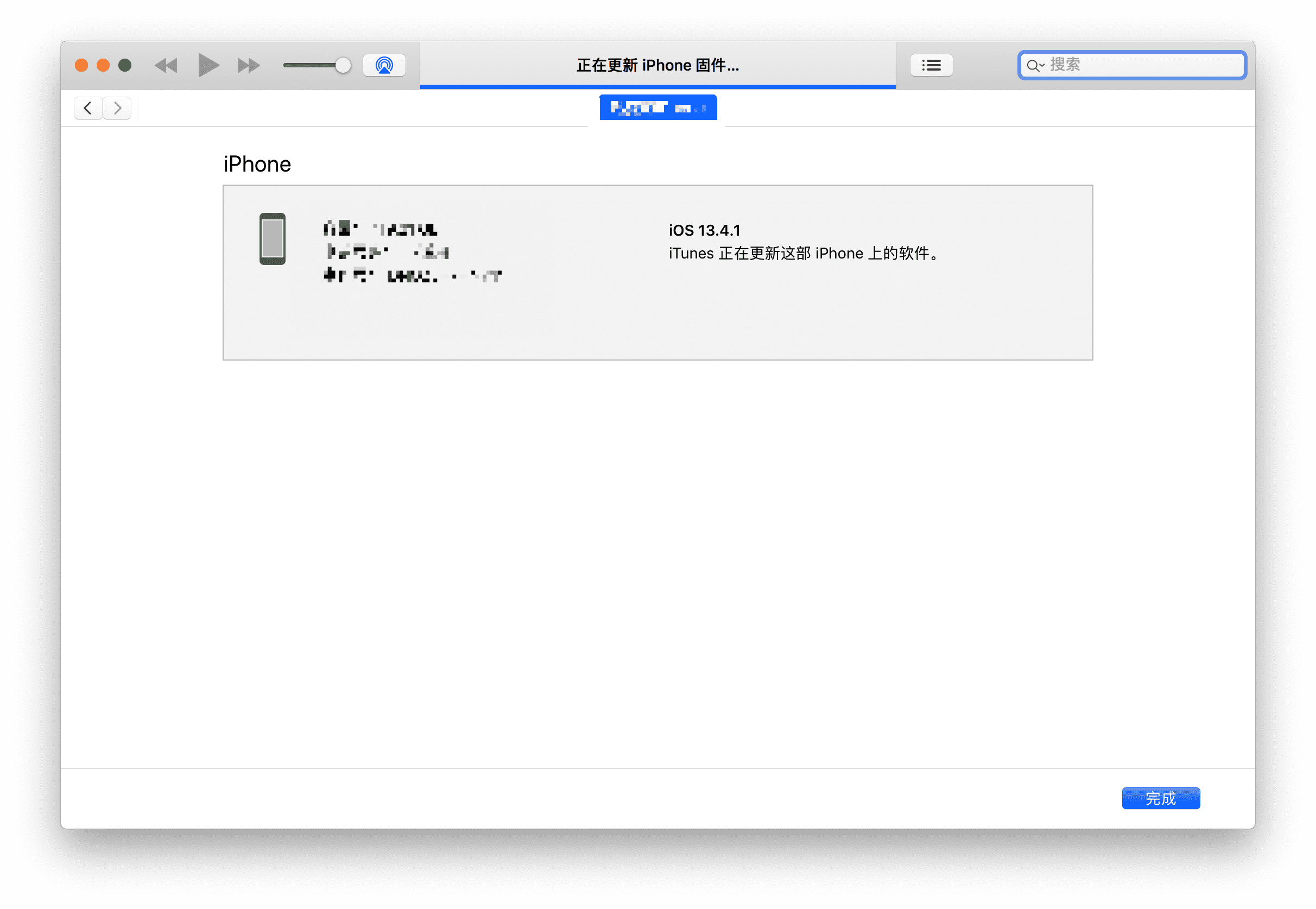
Task: Click the 完成 button
Action: coord(1161,798)
